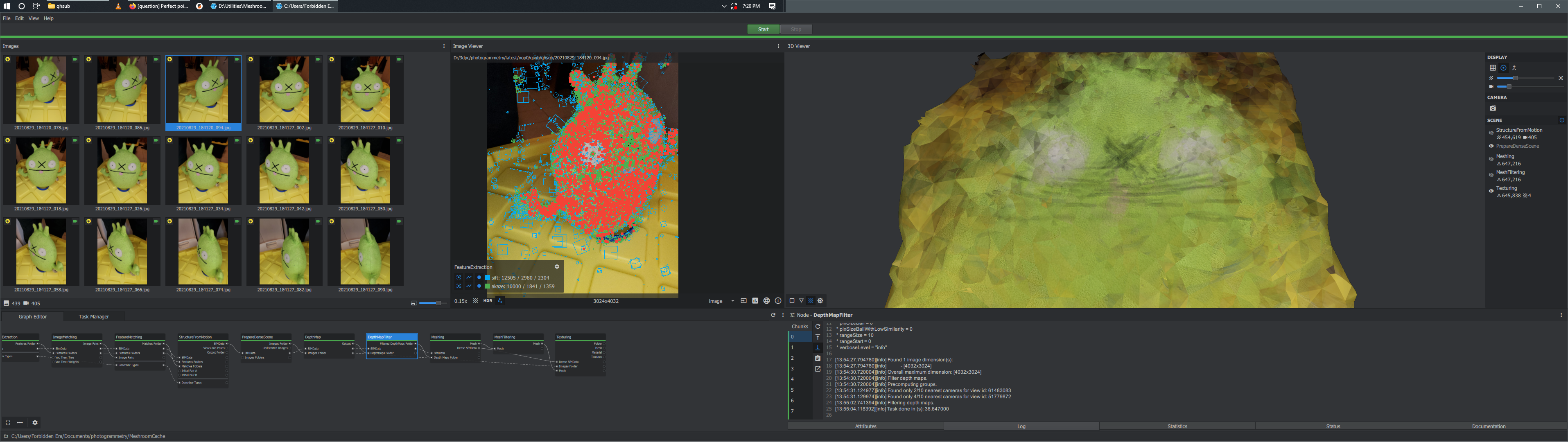
Task: Switch to the Task Manager tab
Action: [x=94, y=317]
